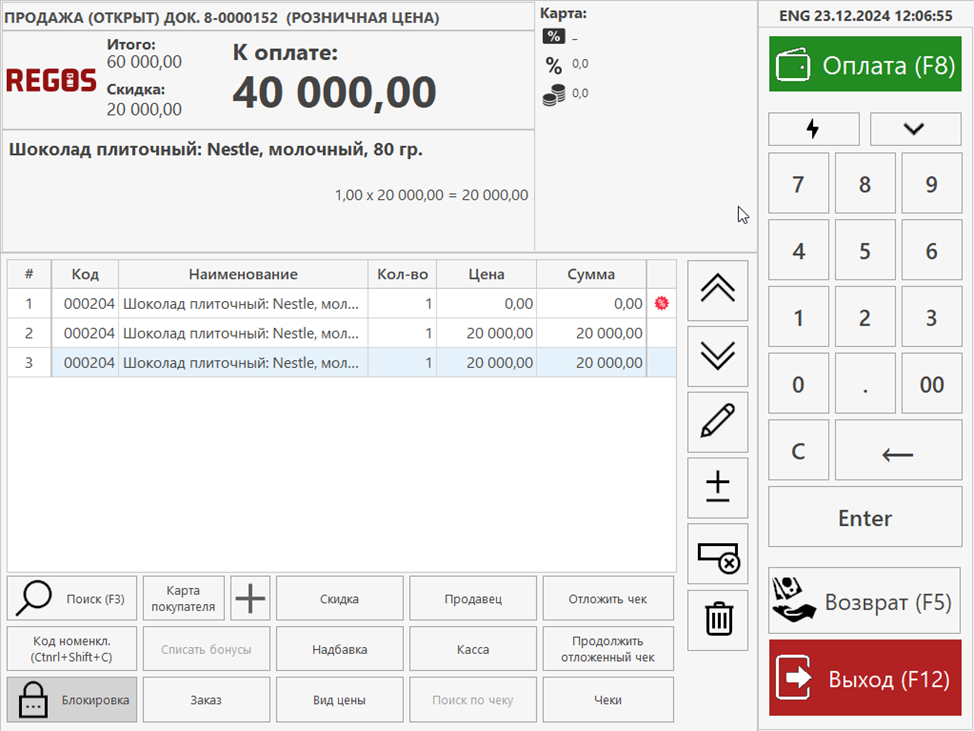The width and height of the screenshot is (974, 731).
Task: Click the large plus icon button
Action: (250, 599)
